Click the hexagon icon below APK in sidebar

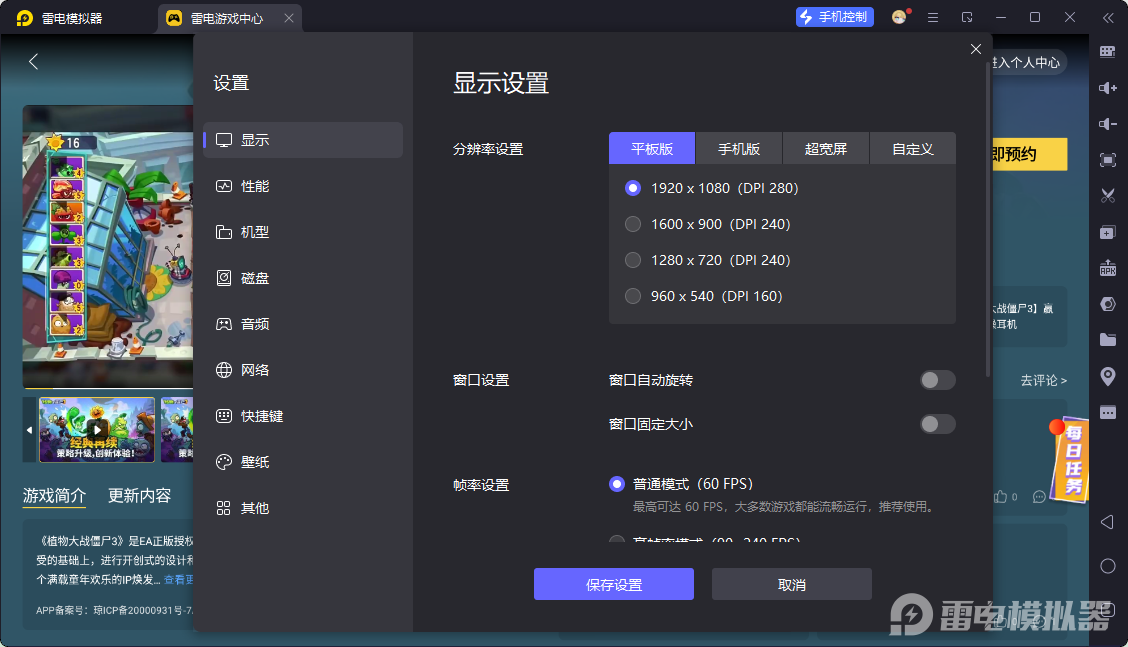[x=1108, y=304]
